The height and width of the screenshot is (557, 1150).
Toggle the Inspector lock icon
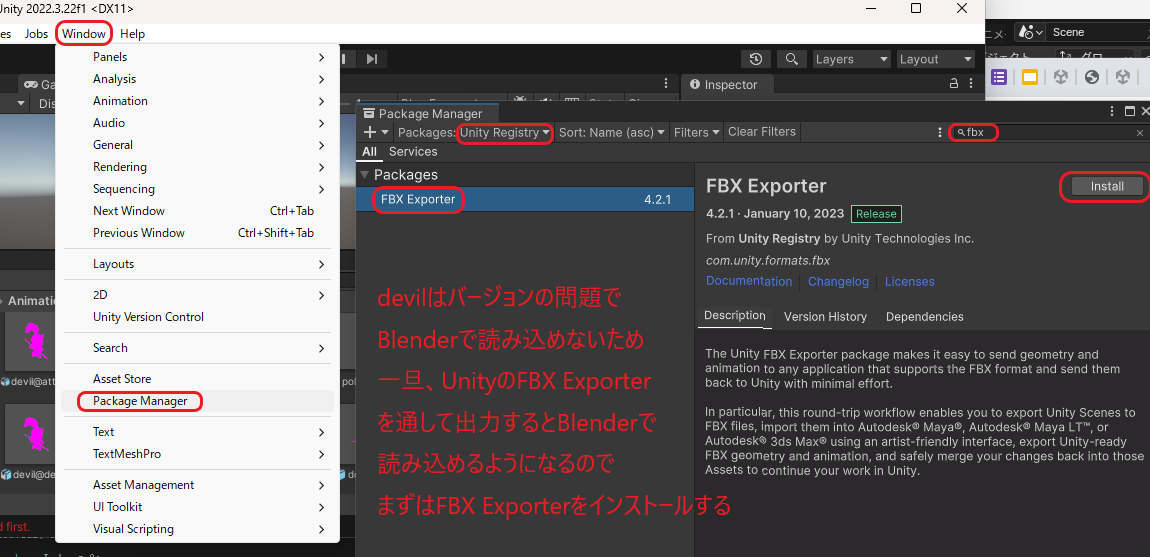[953, 83]
